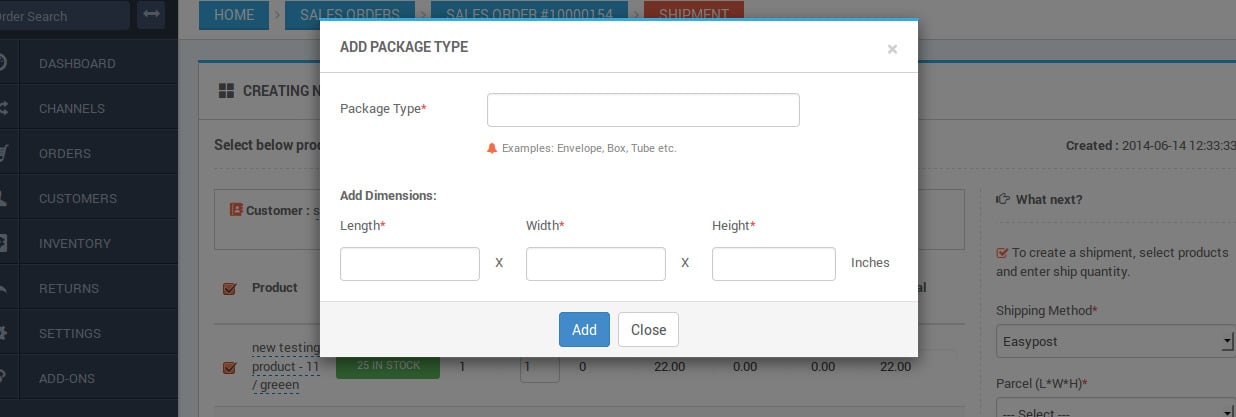Click the grid icon beside Creating heading
This screenshot has height=417, width=1236.
[226, 91]
